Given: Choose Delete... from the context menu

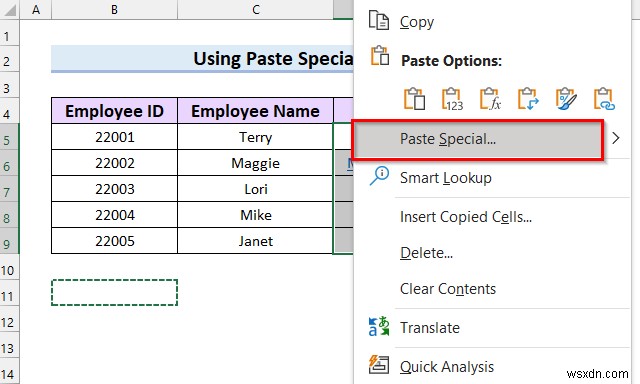Looking at the screenshot, I should (426, 253).
